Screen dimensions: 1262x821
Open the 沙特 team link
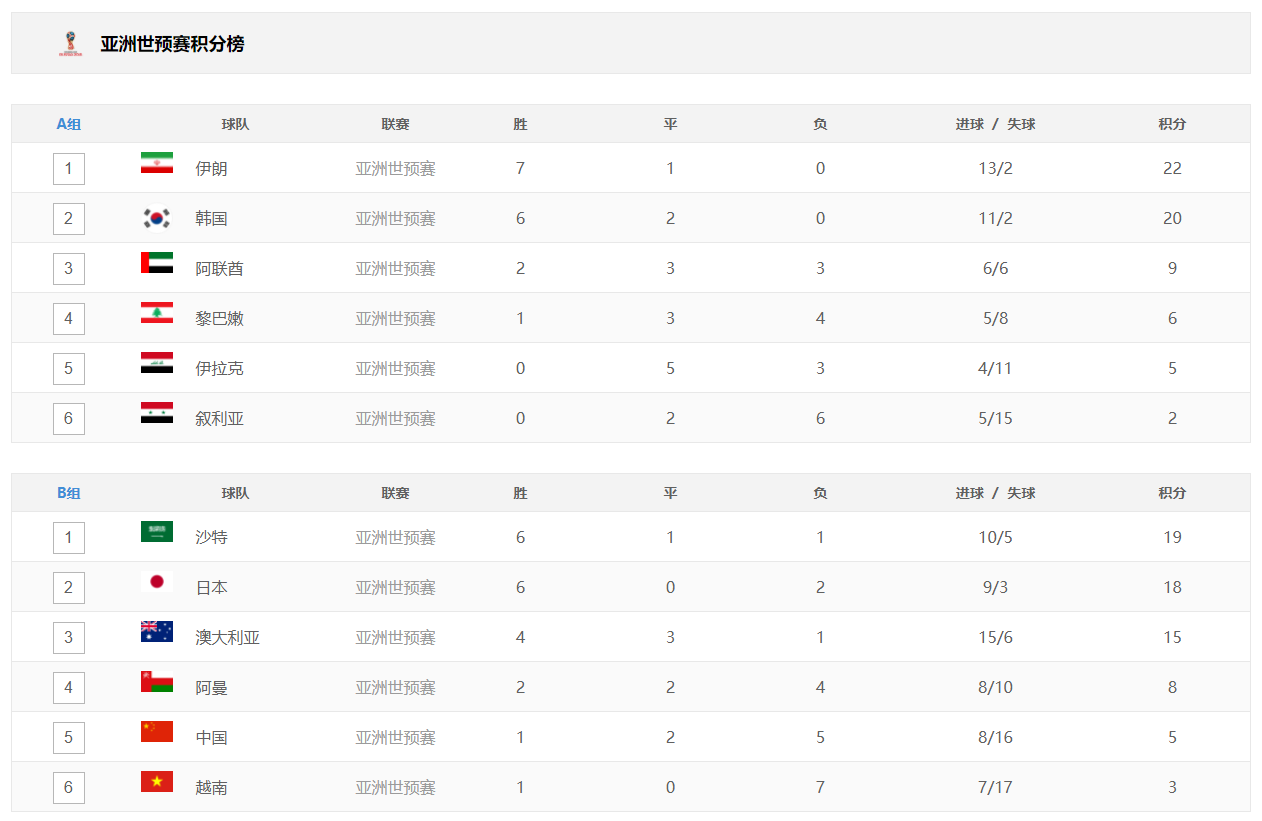pyautogui.click(x=212, y=537)
